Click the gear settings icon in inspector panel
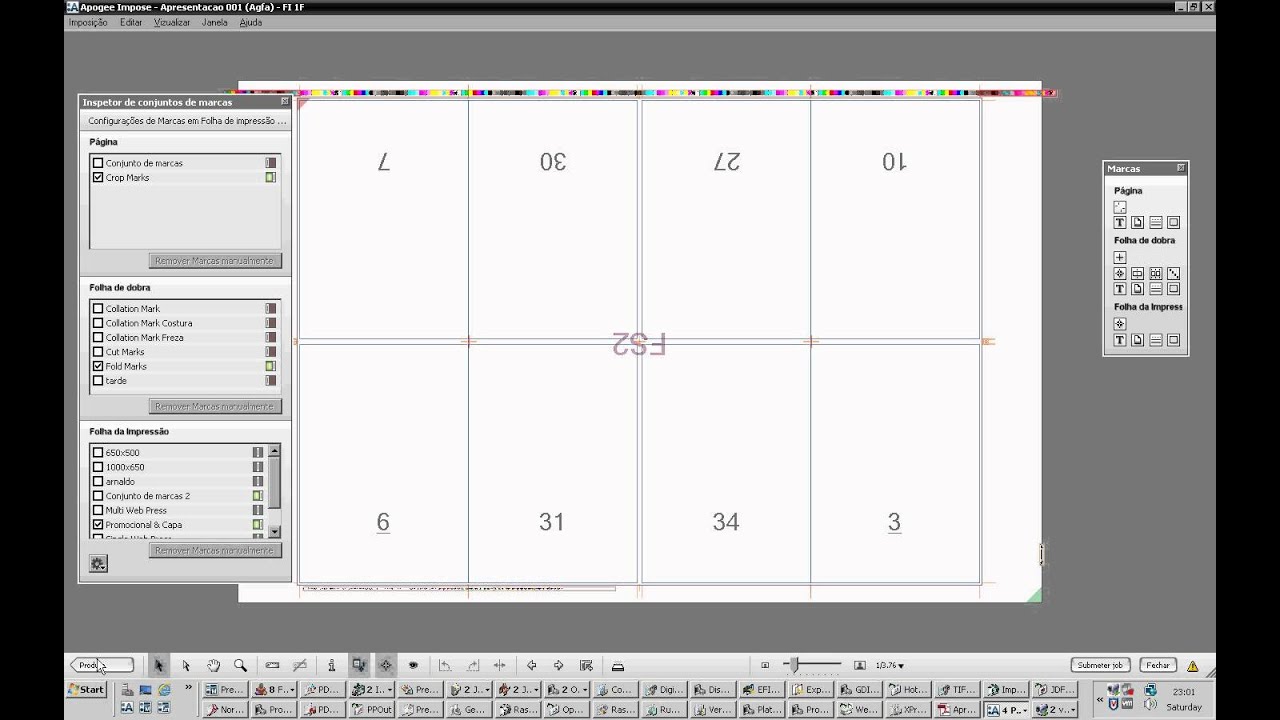 point(97,564)
